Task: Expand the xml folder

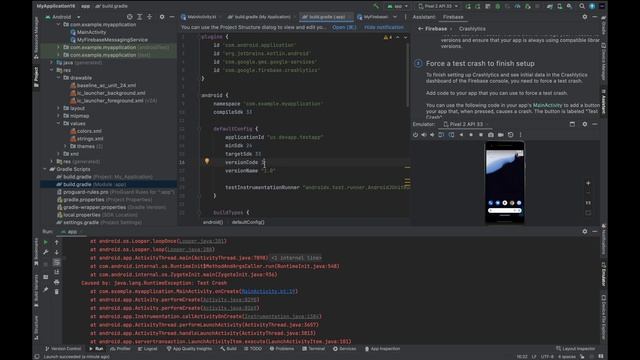Action: (x=59, y=154)
